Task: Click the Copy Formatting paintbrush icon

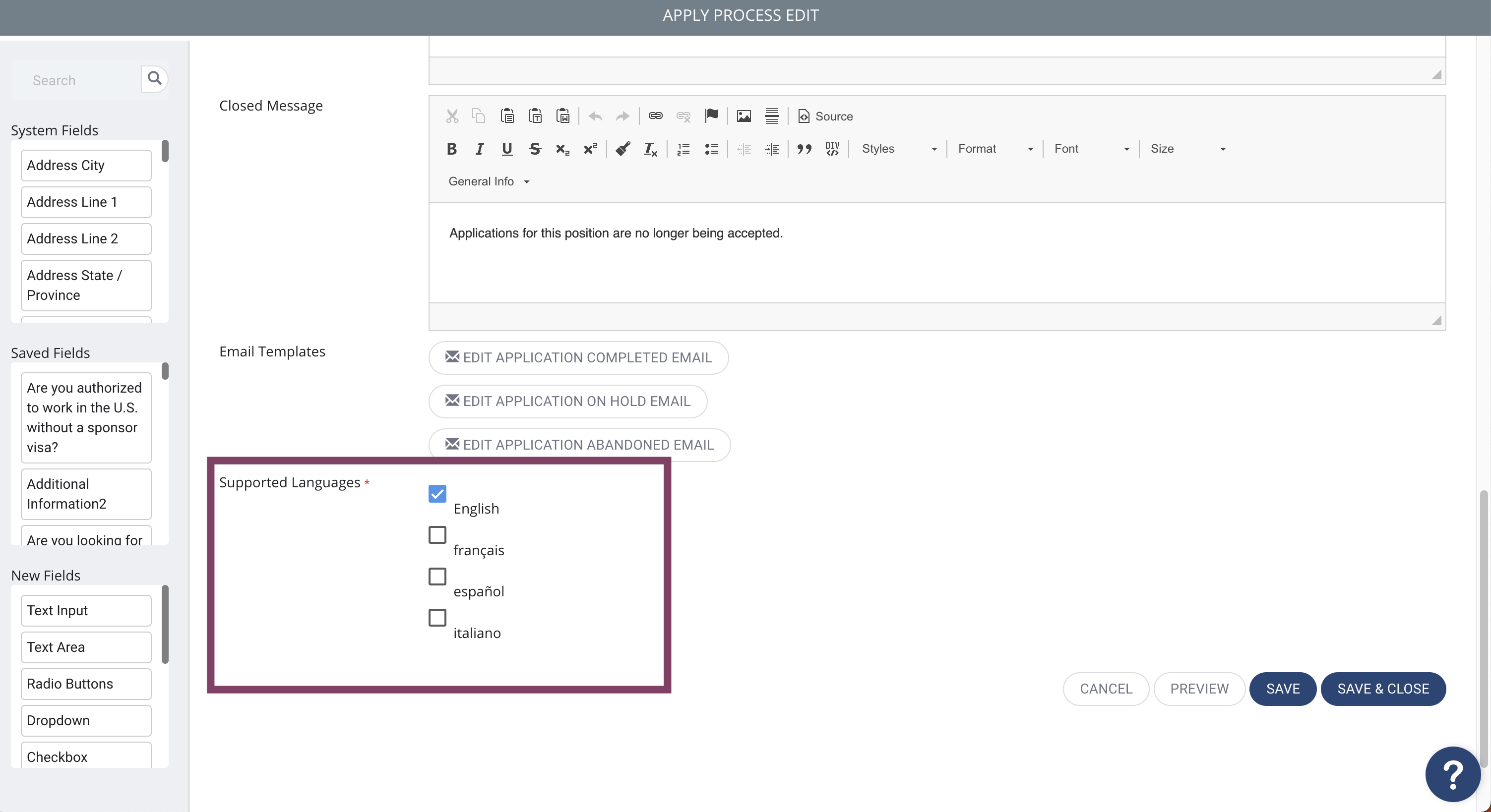Action: click(x=623, y=149)
